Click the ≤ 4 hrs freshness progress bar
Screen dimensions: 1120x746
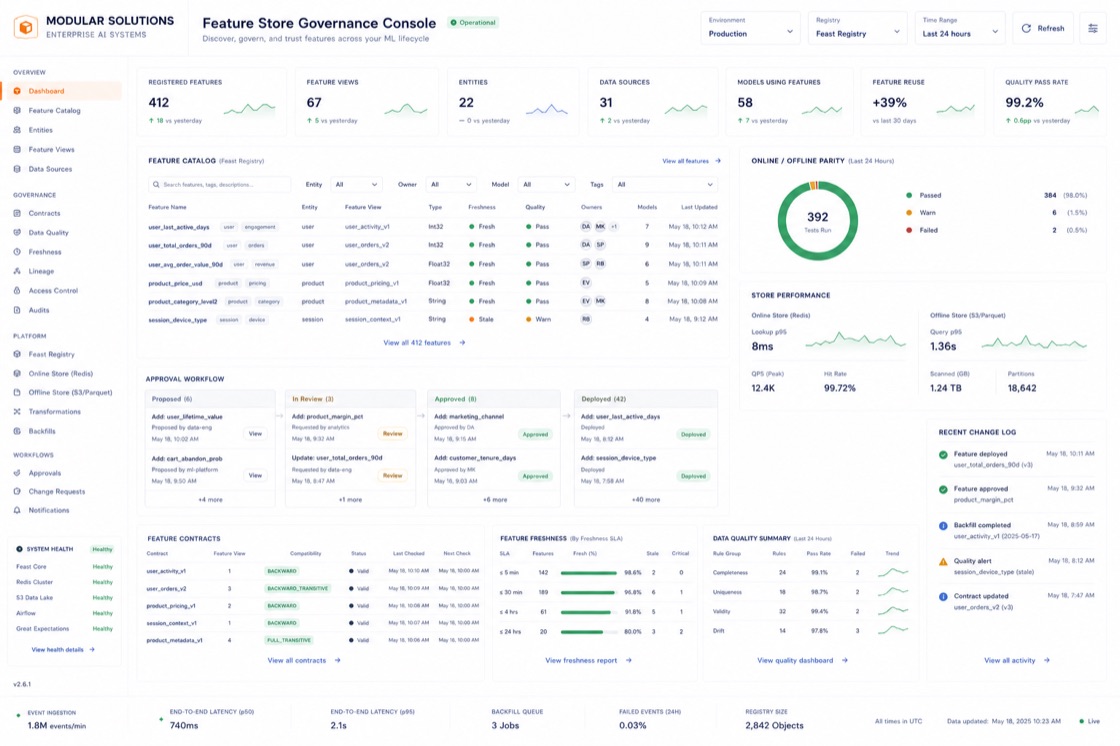pyautogui.click(x=589, y=612)
